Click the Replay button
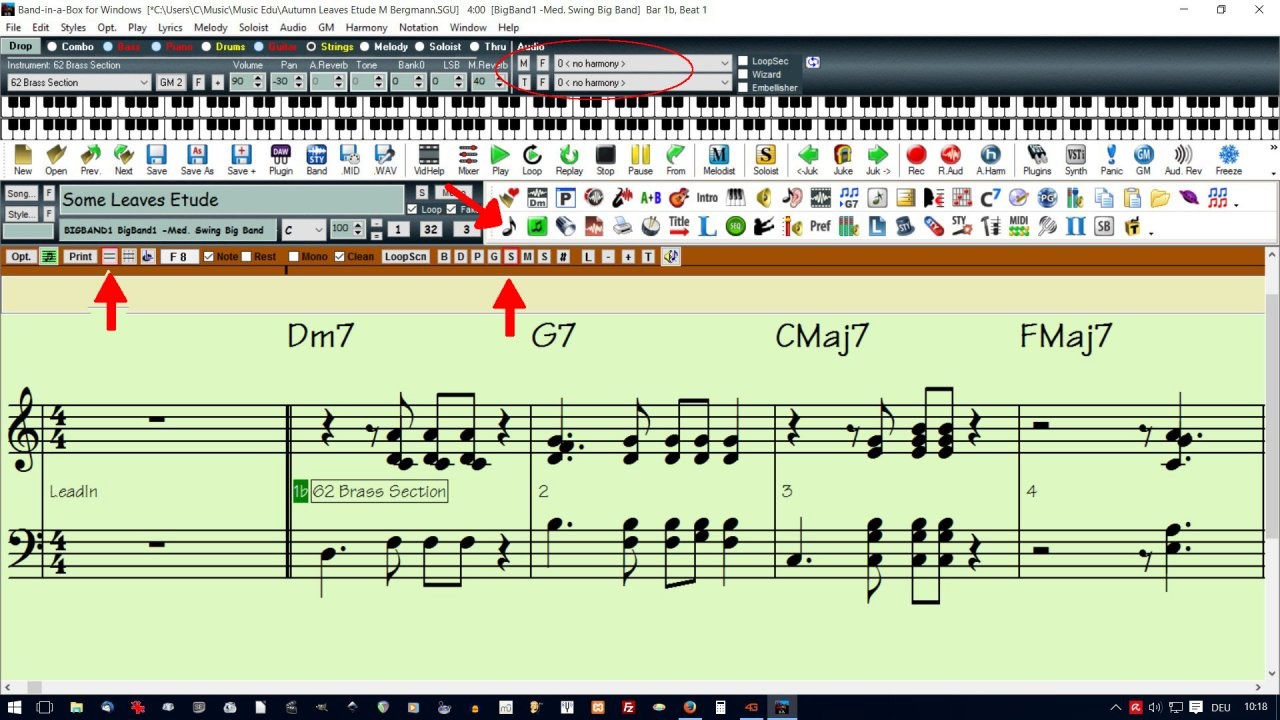 569,160
